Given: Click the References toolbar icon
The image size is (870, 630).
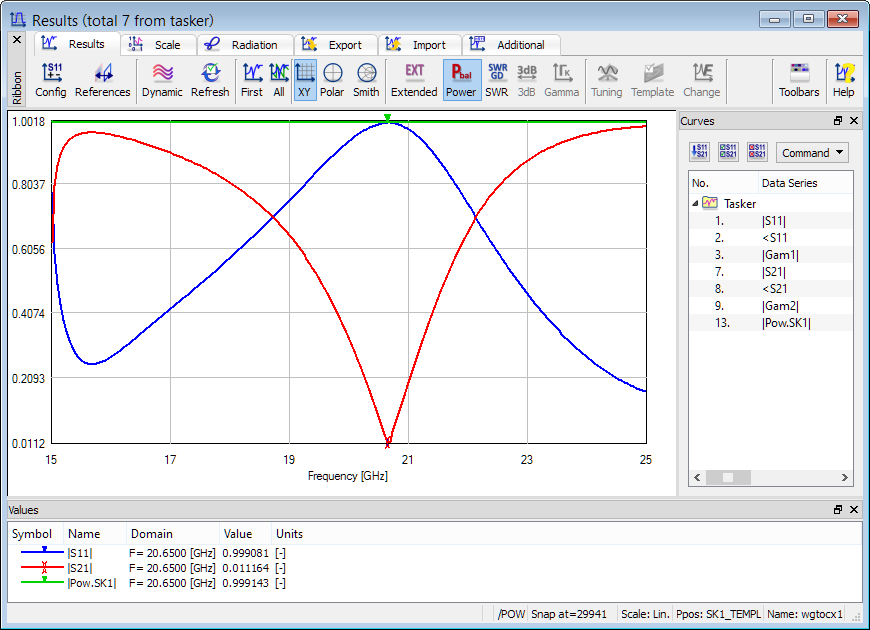Looking at the screenshot, I should point(102,80).
